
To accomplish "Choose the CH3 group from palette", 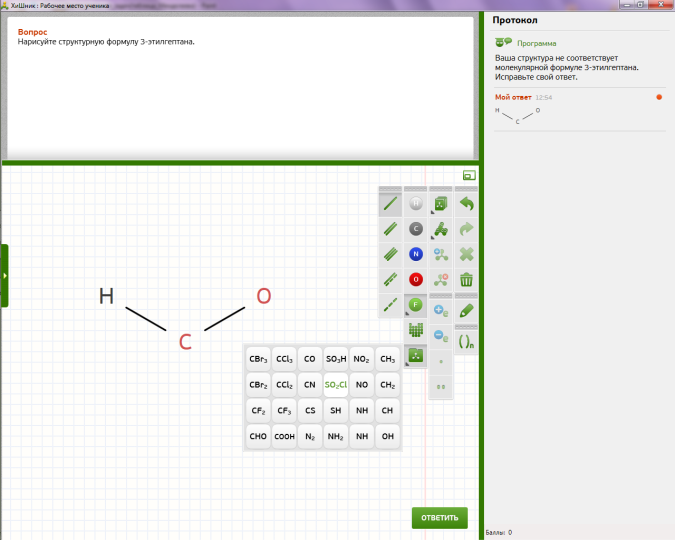I will point(387,358).
